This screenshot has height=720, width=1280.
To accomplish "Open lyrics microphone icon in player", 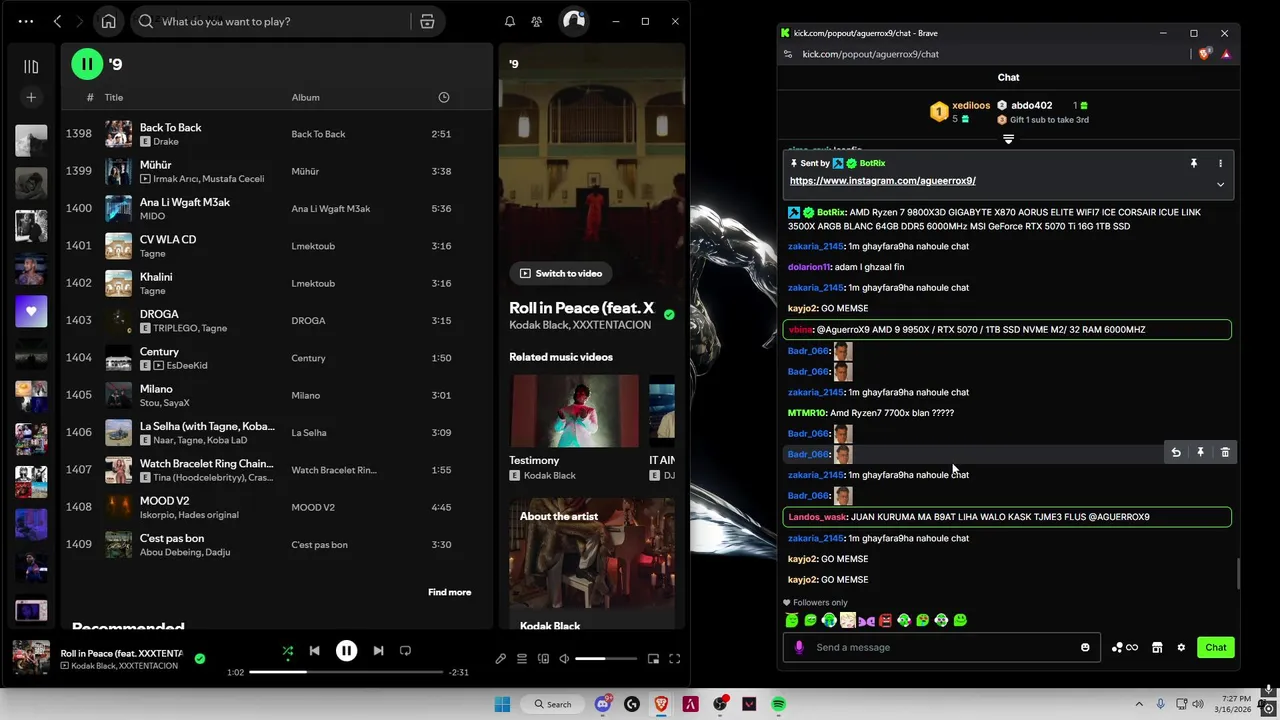I will coord(500,659).
